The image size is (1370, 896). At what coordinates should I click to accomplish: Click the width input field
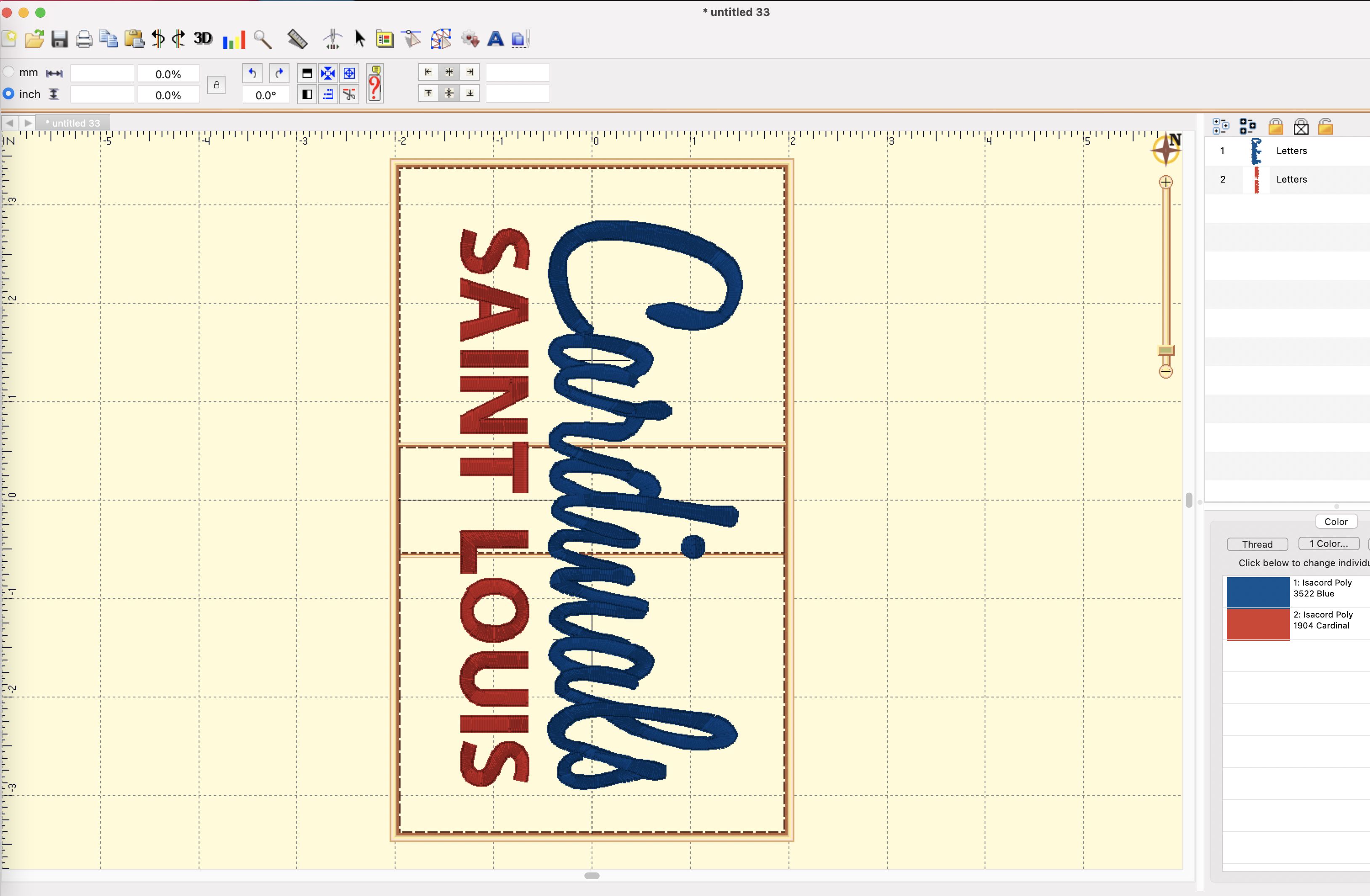(x=102, y=73)
